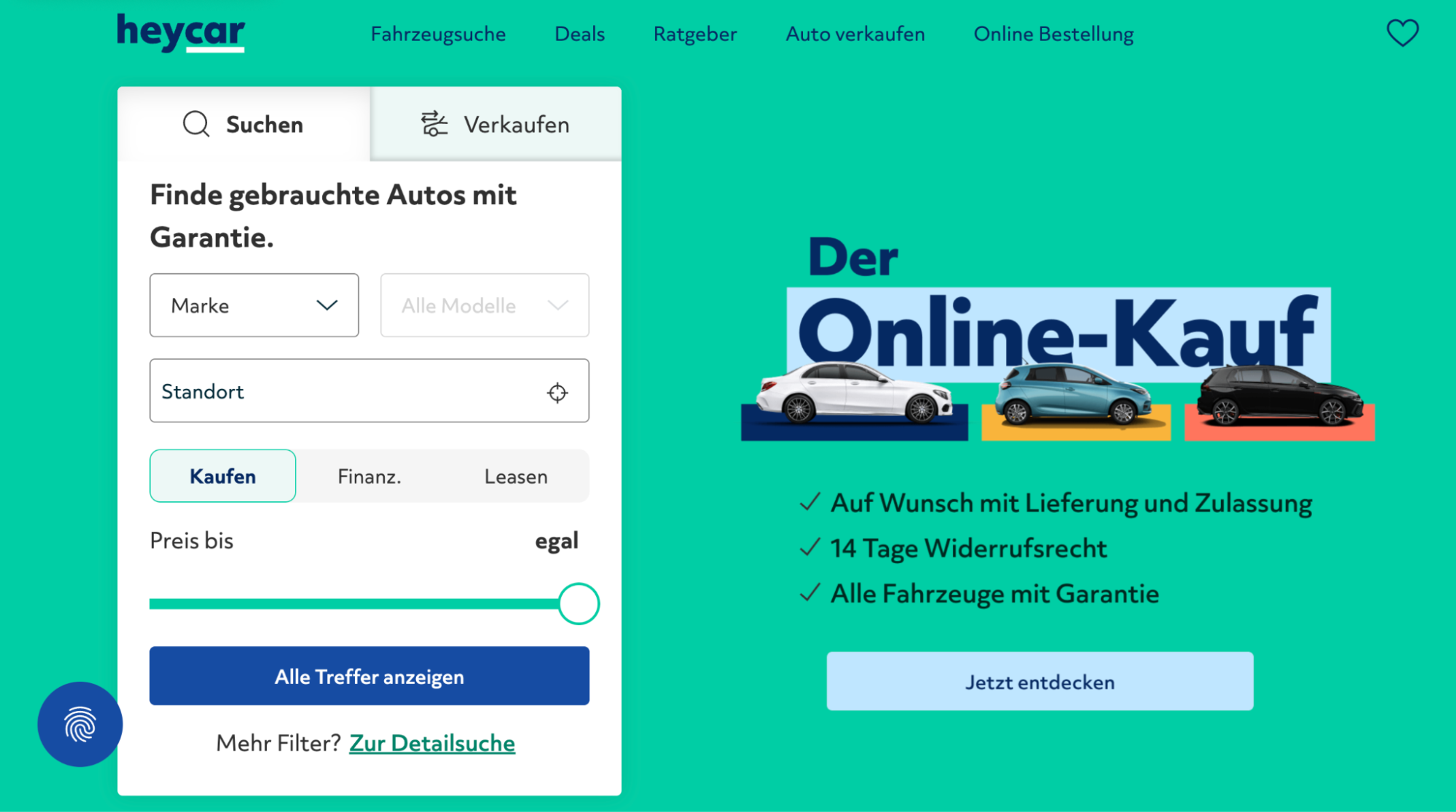
Task: Switch to the Verkaufen tab
Action: [496, 124]
